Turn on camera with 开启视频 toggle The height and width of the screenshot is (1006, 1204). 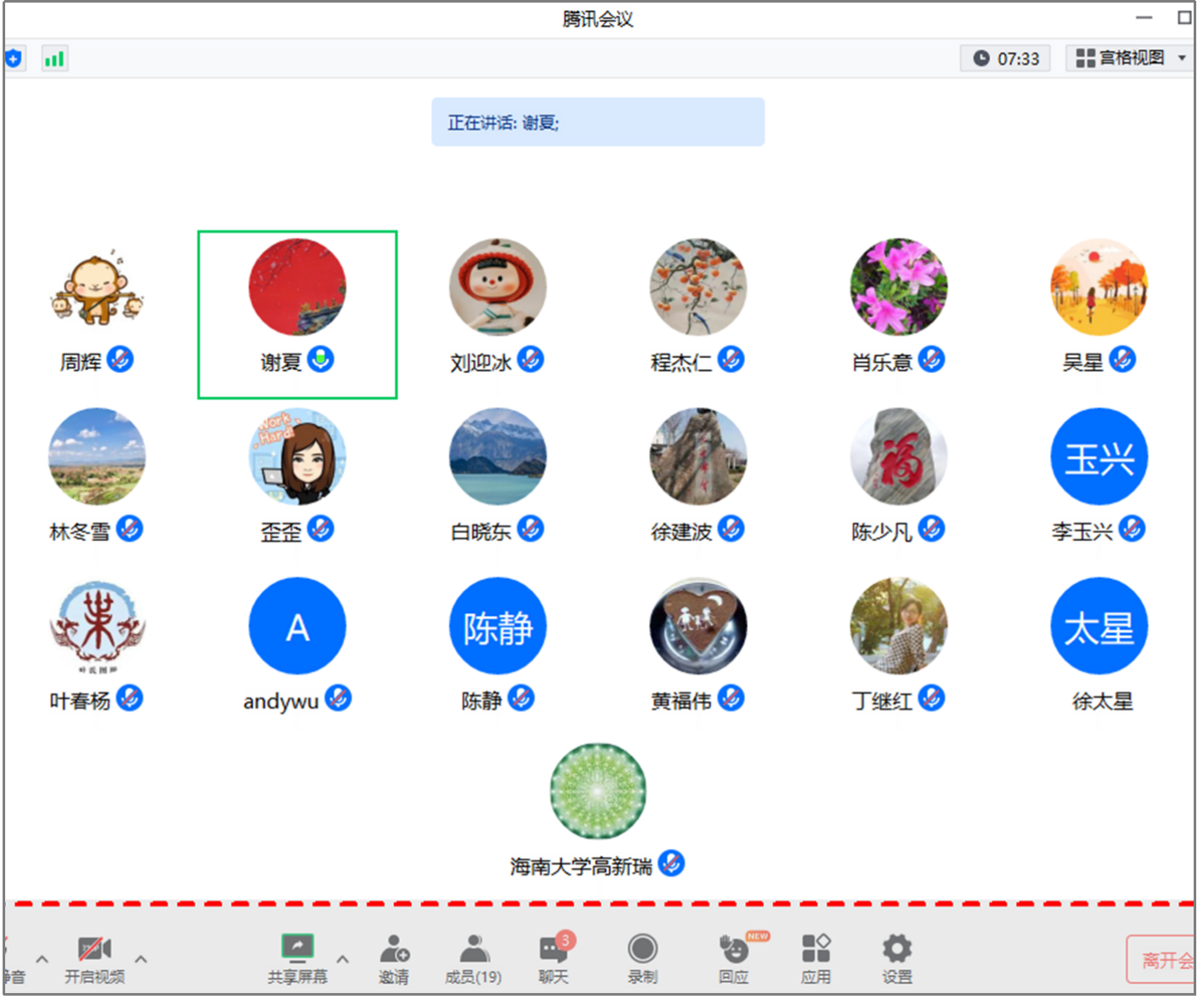[x=94, y=950]
